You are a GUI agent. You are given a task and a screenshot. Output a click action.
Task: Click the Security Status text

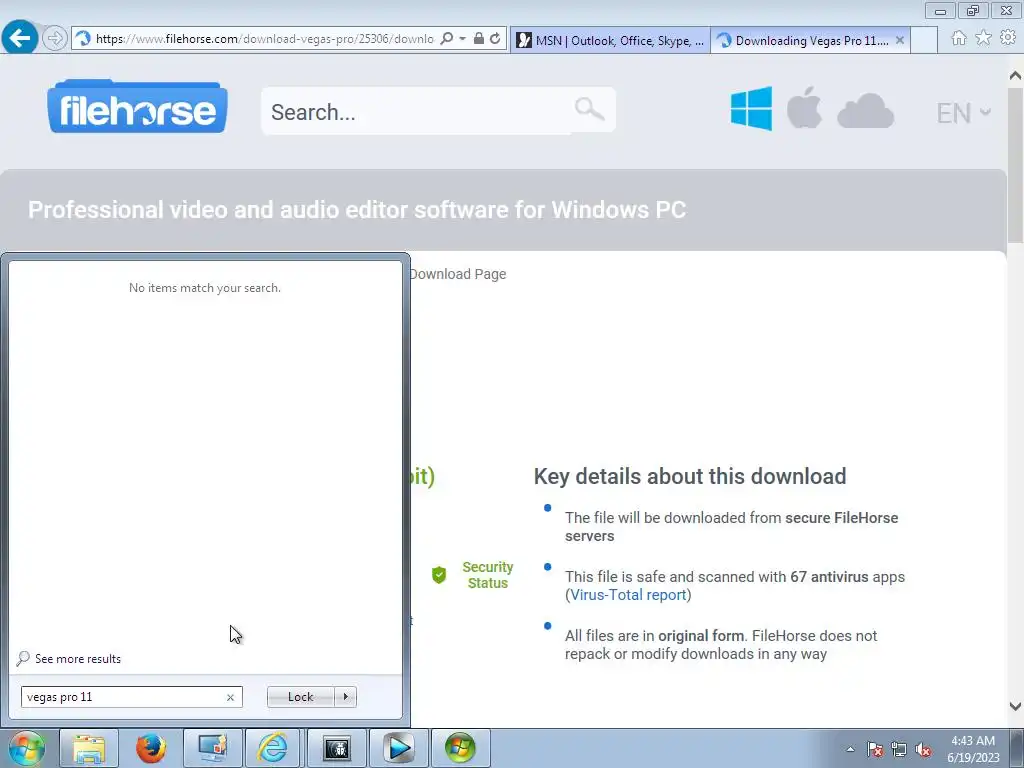tap(488, 575)
